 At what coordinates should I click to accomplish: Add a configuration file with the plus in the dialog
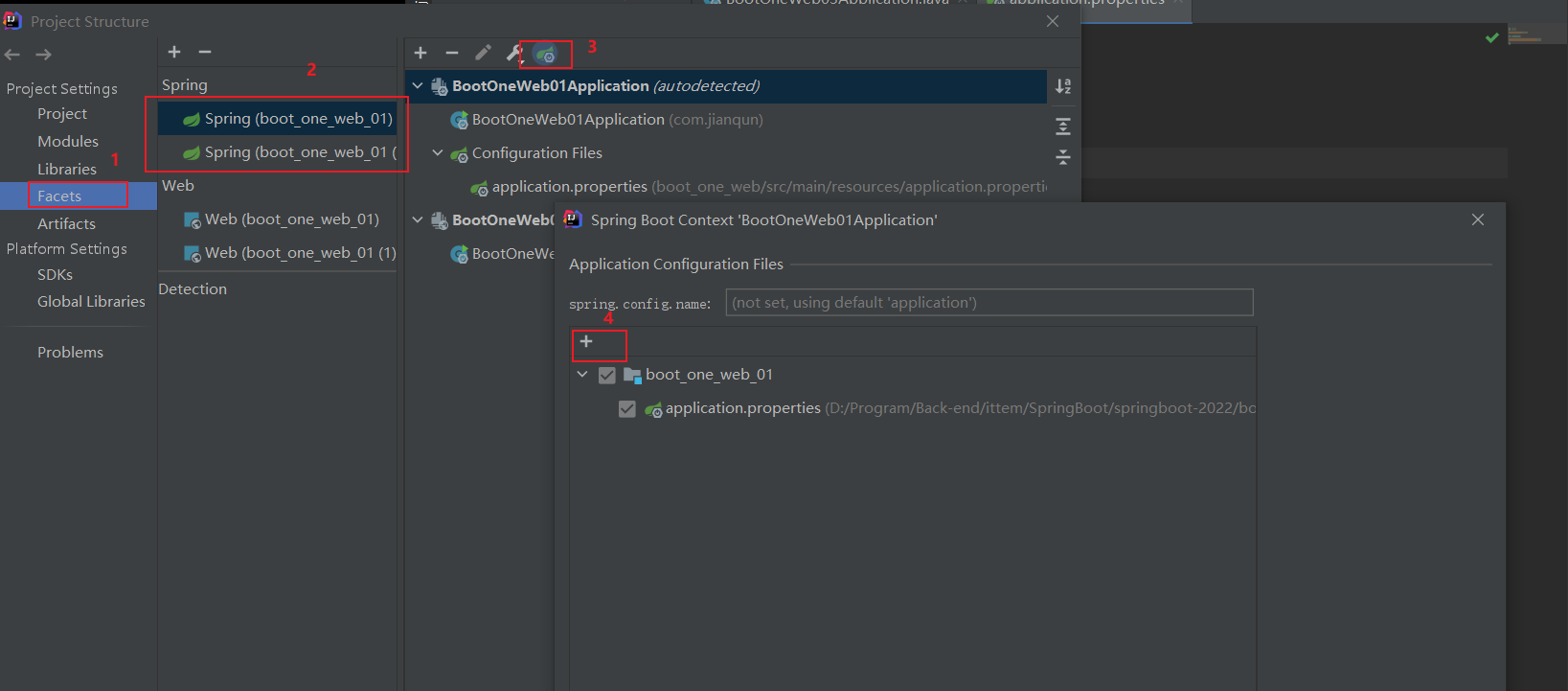[586, 341]
